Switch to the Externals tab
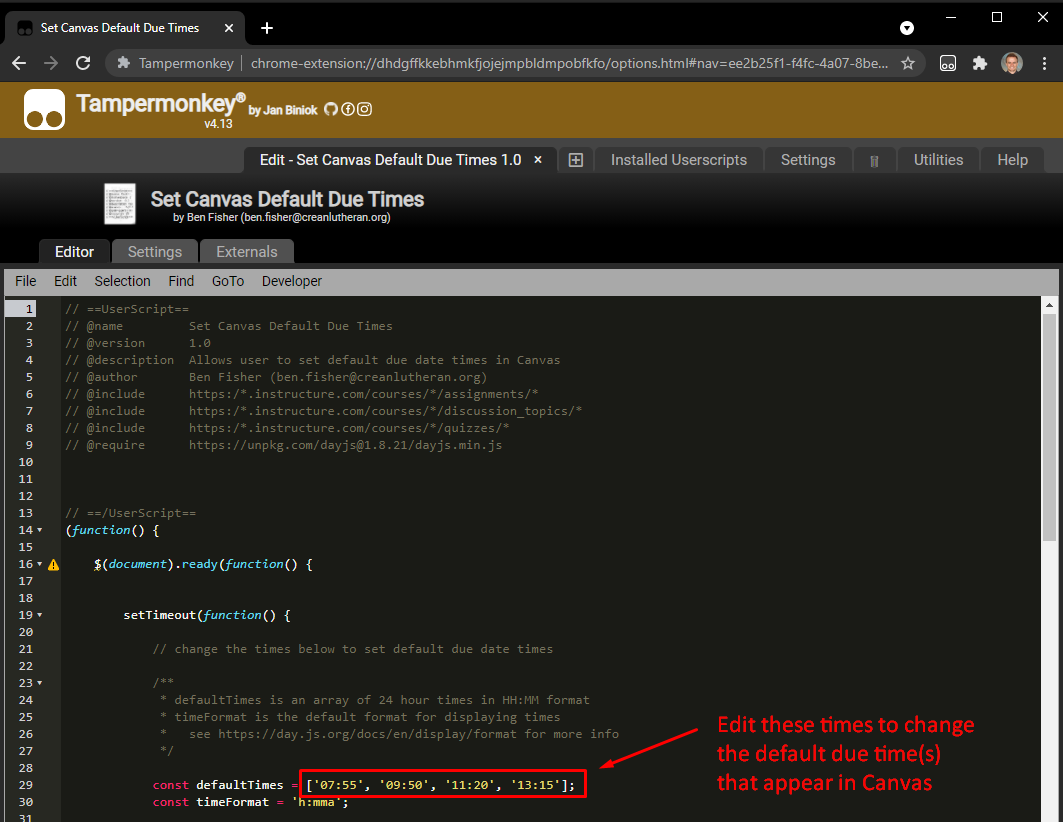The width and height of the screenshot is (1063, 822). pyautogui.click(x=247, y=251)
